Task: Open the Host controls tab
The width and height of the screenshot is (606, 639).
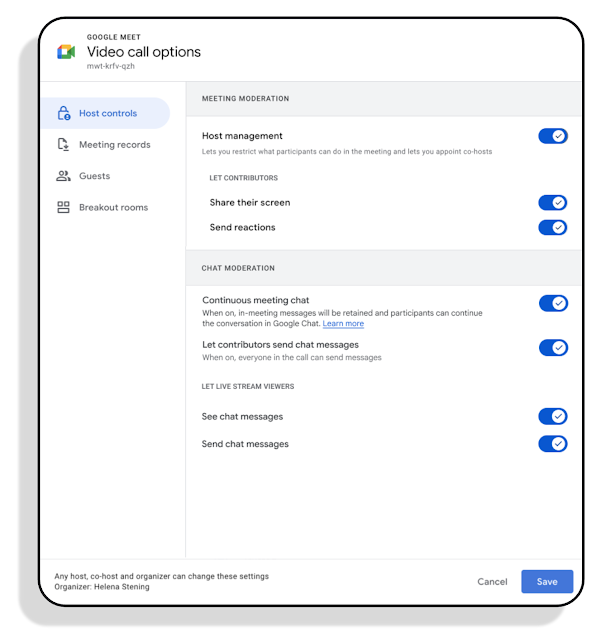Action: click(x=107, y=114)
